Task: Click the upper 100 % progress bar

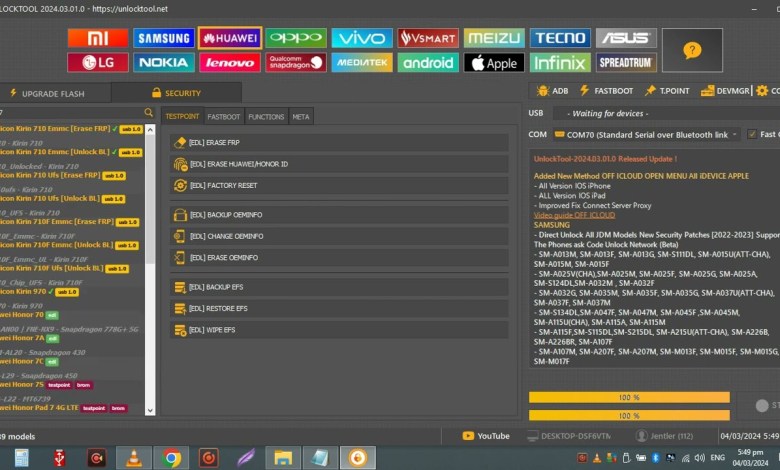Action: pyautogui.click(x=629, y=397)
